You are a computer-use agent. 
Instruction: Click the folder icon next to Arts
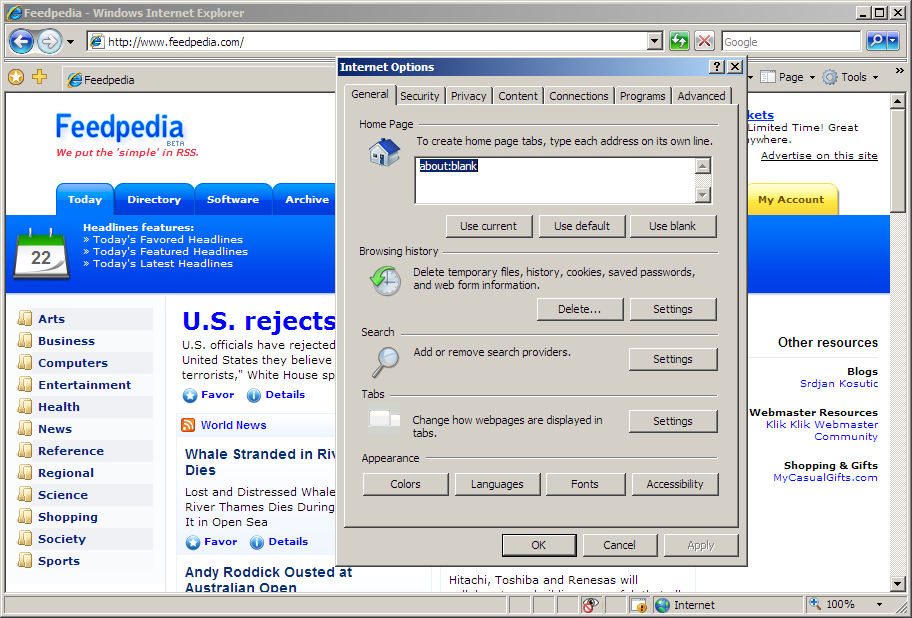(25, 319)
